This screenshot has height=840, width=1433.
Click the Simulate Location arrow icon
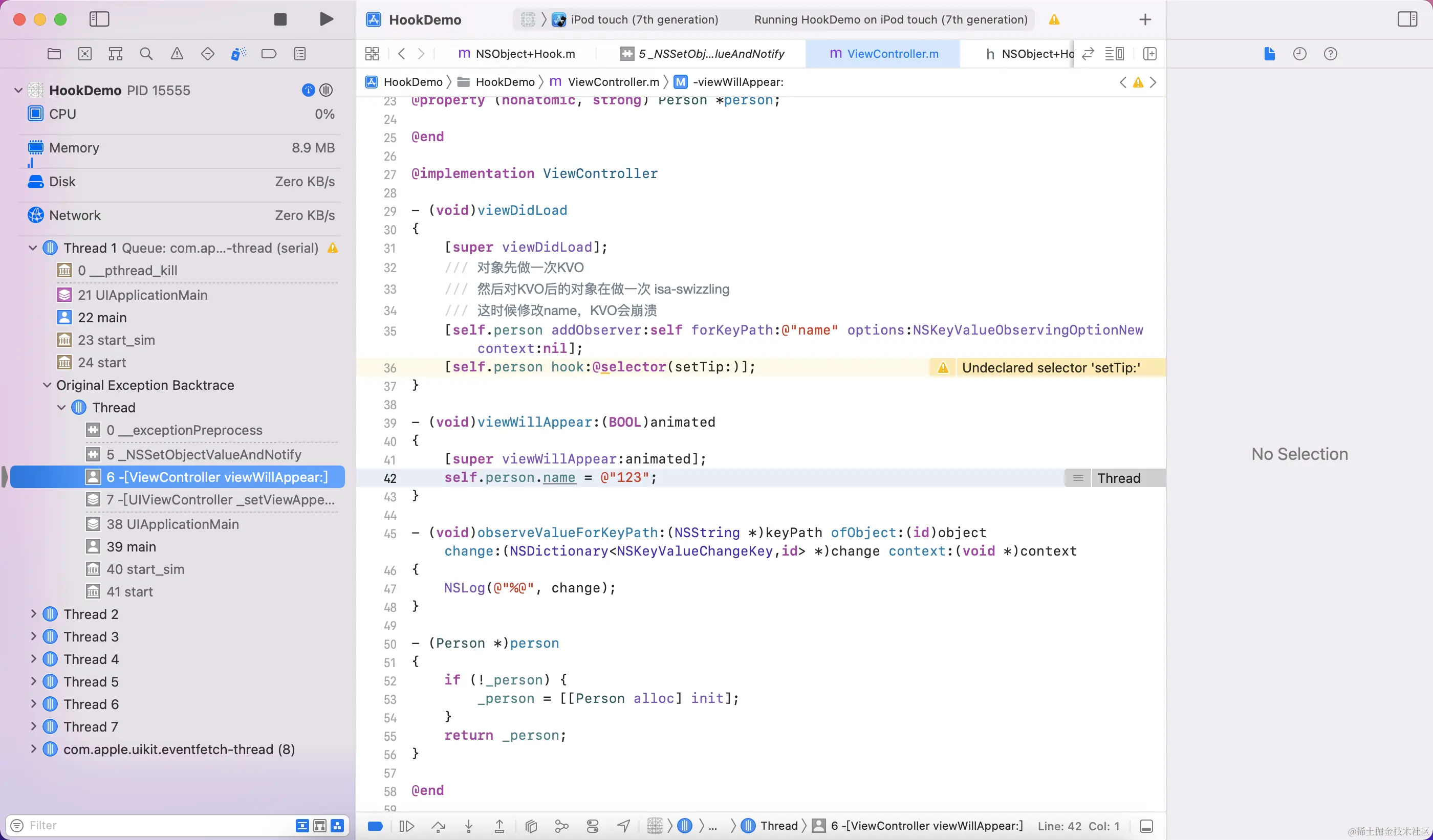[x=623, y=826]
